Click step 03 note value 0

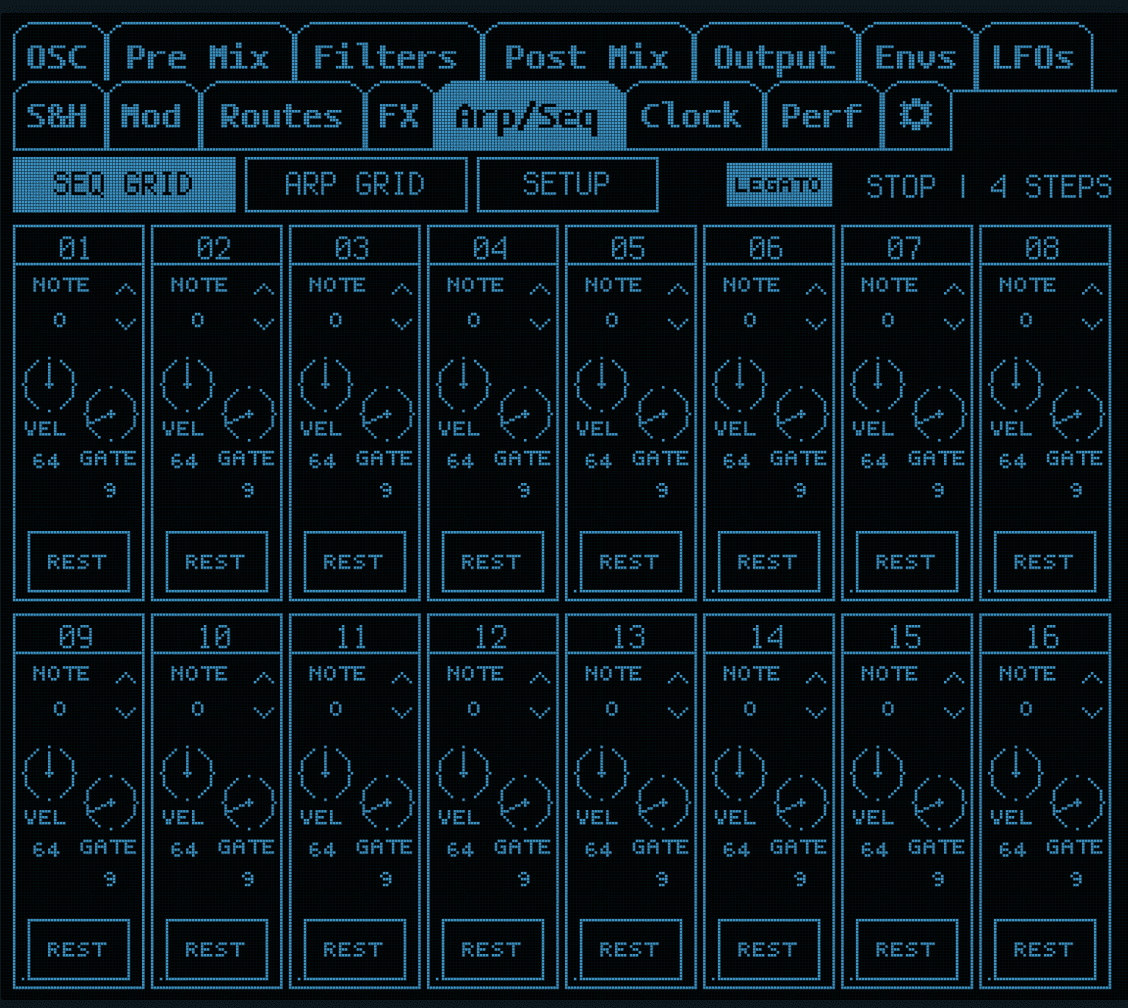[x=336, y=321]
